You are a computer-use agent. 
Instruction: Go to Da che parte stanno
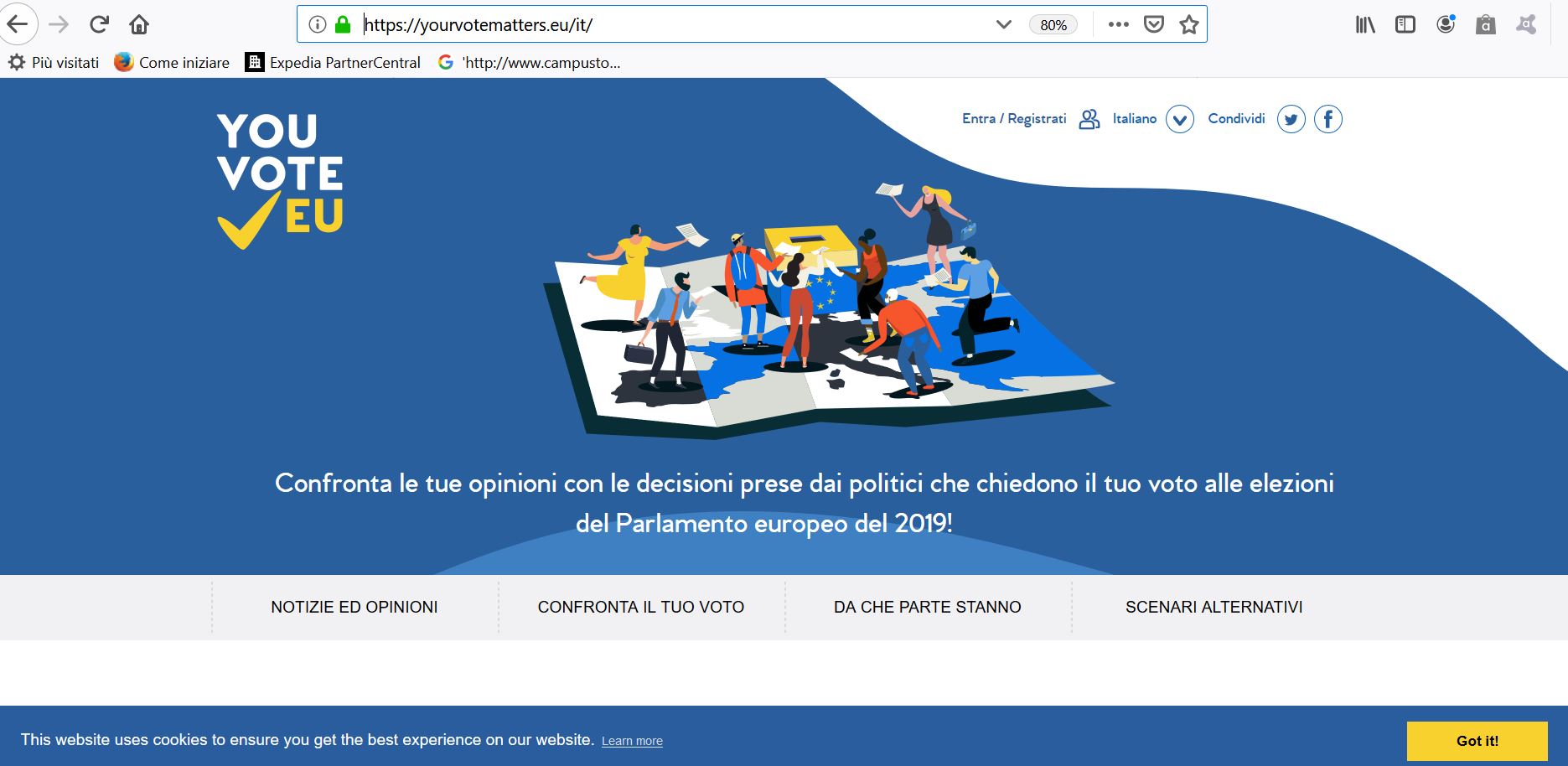pos(927,607)
